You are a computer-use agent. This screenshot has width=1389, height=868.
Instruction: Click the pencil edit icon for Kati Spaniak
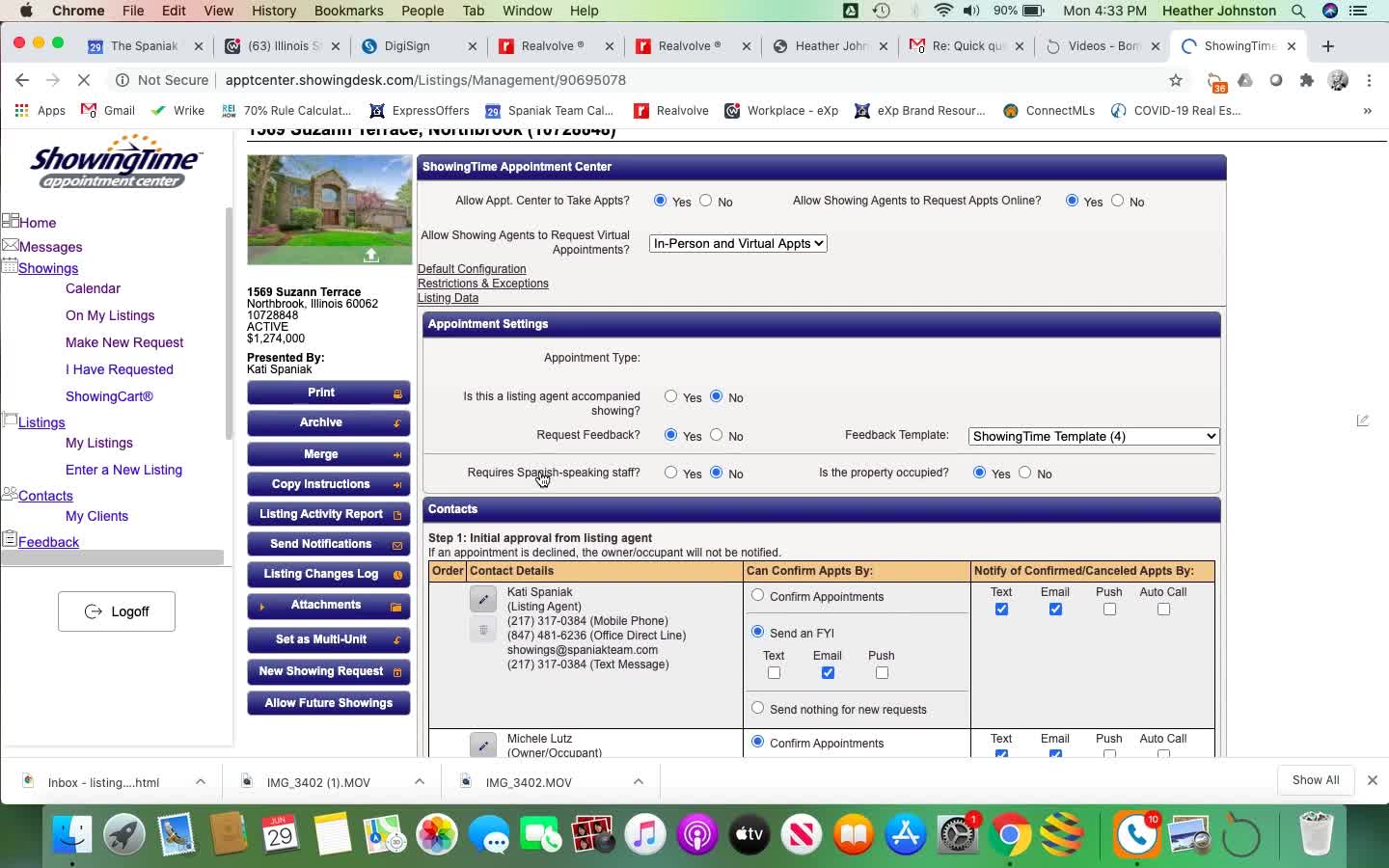pyautogui.click(x=483, y=599)
